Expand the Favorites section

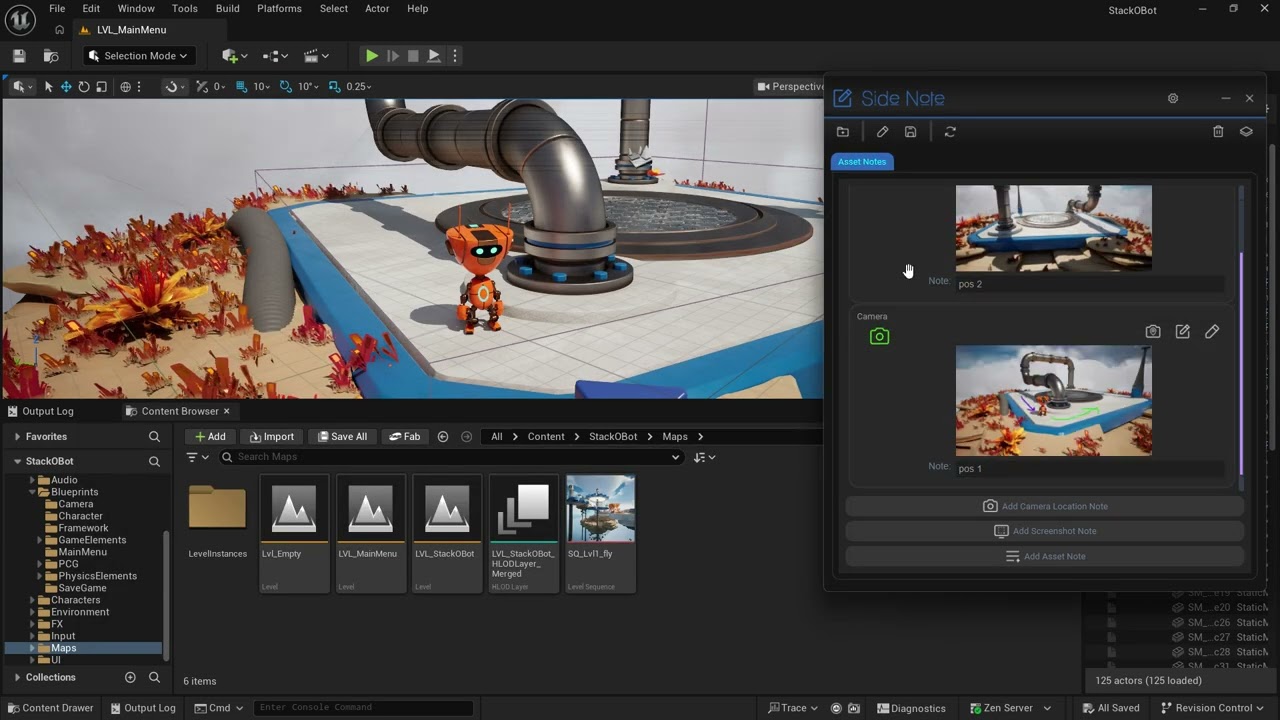pyautogui.click(x=17, y=437)
